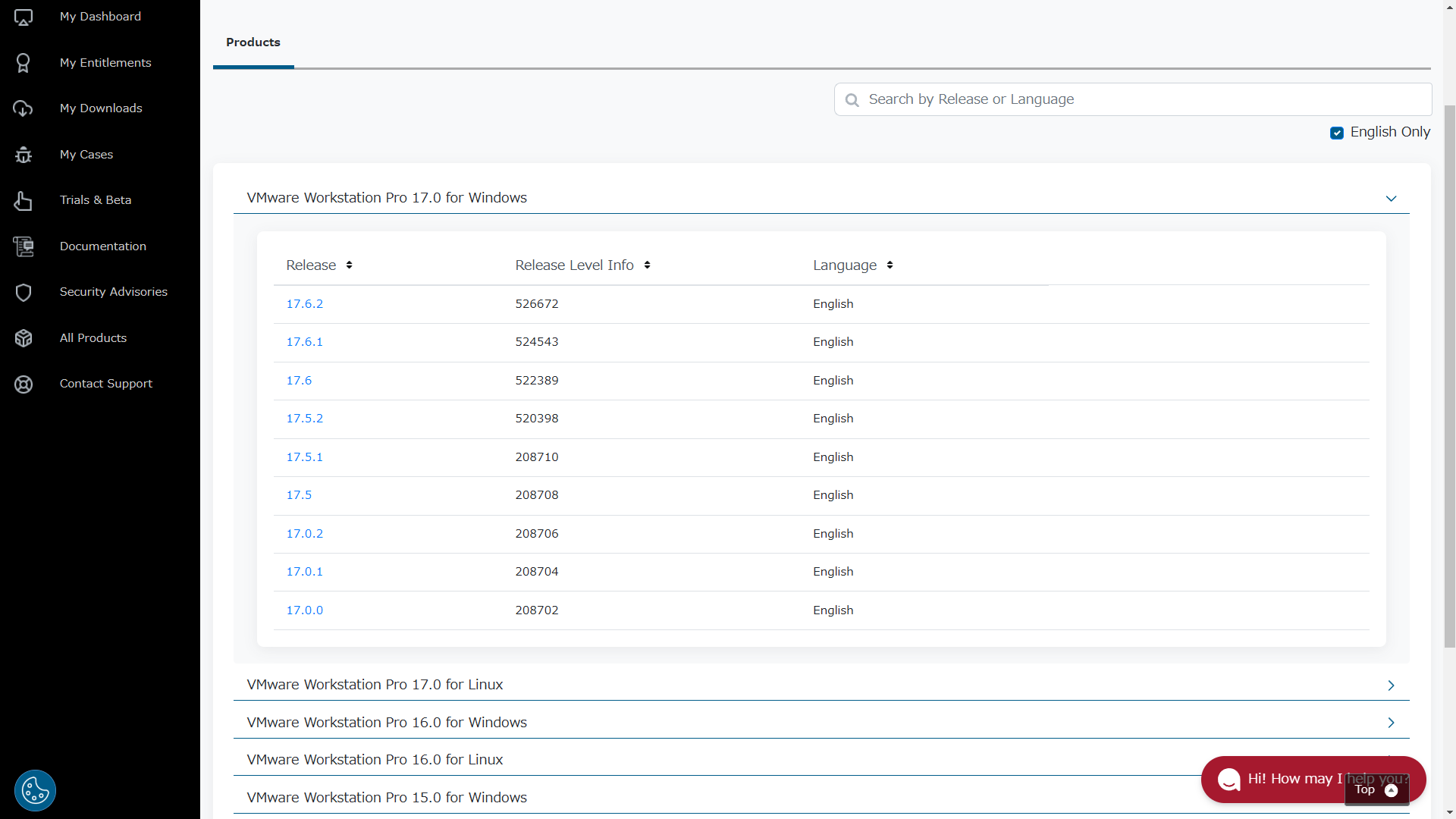Select the Products tab
Viewport: 1456px width, 819px height.
[x=253, y=42]
